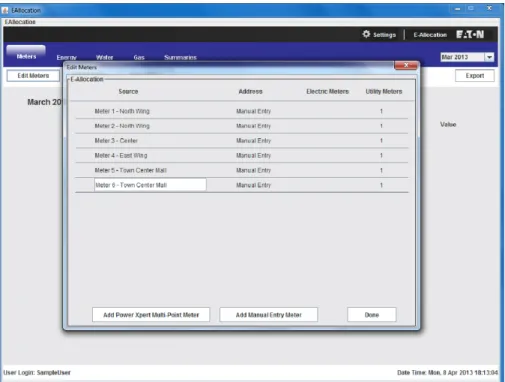Click the Electric Meters column header
Viewport: 505px width, 382px height.
click(x=328, y=91)
